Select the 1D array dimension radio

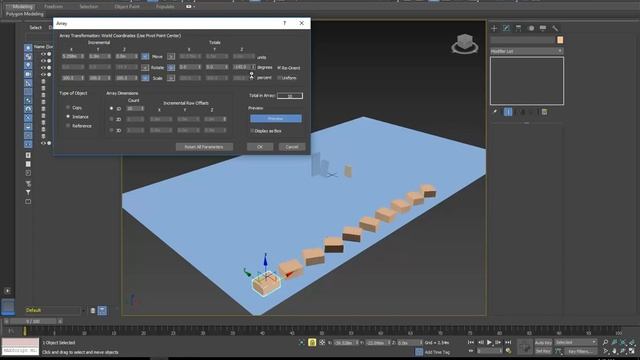coord(111,109)
